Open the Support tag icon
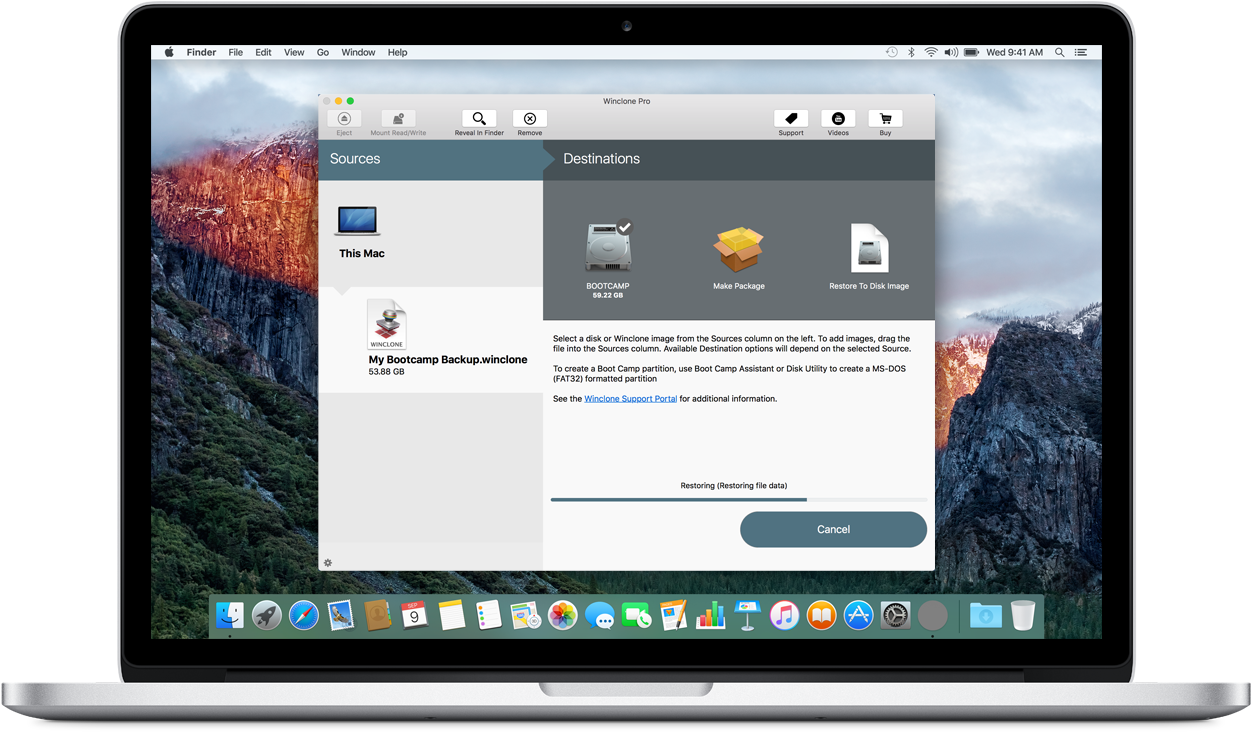The height and width of the screenshot is (732, 1251). pyautogui.click(x=790, y=120)
